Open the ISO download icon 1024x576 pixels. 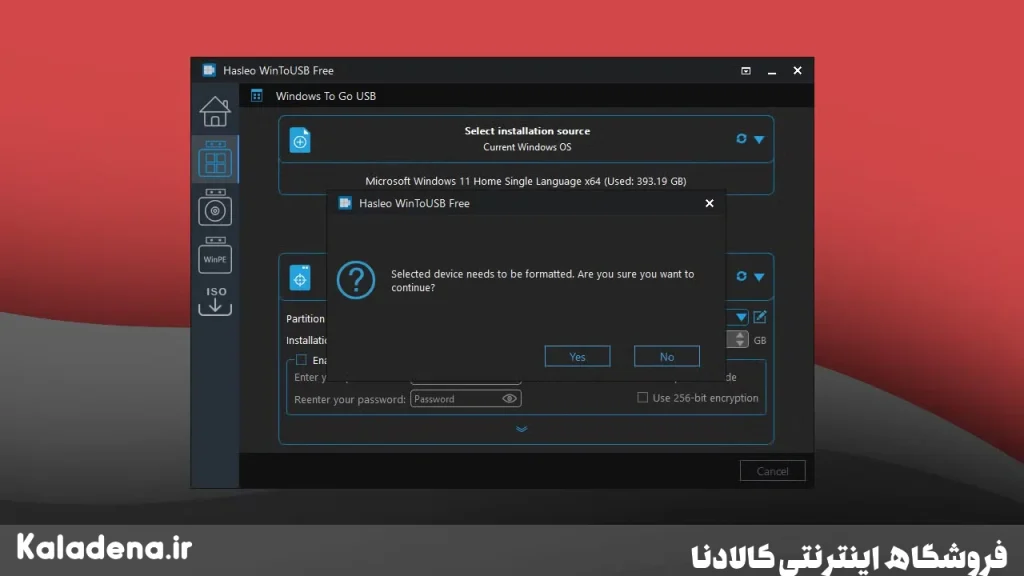(216, 301)
